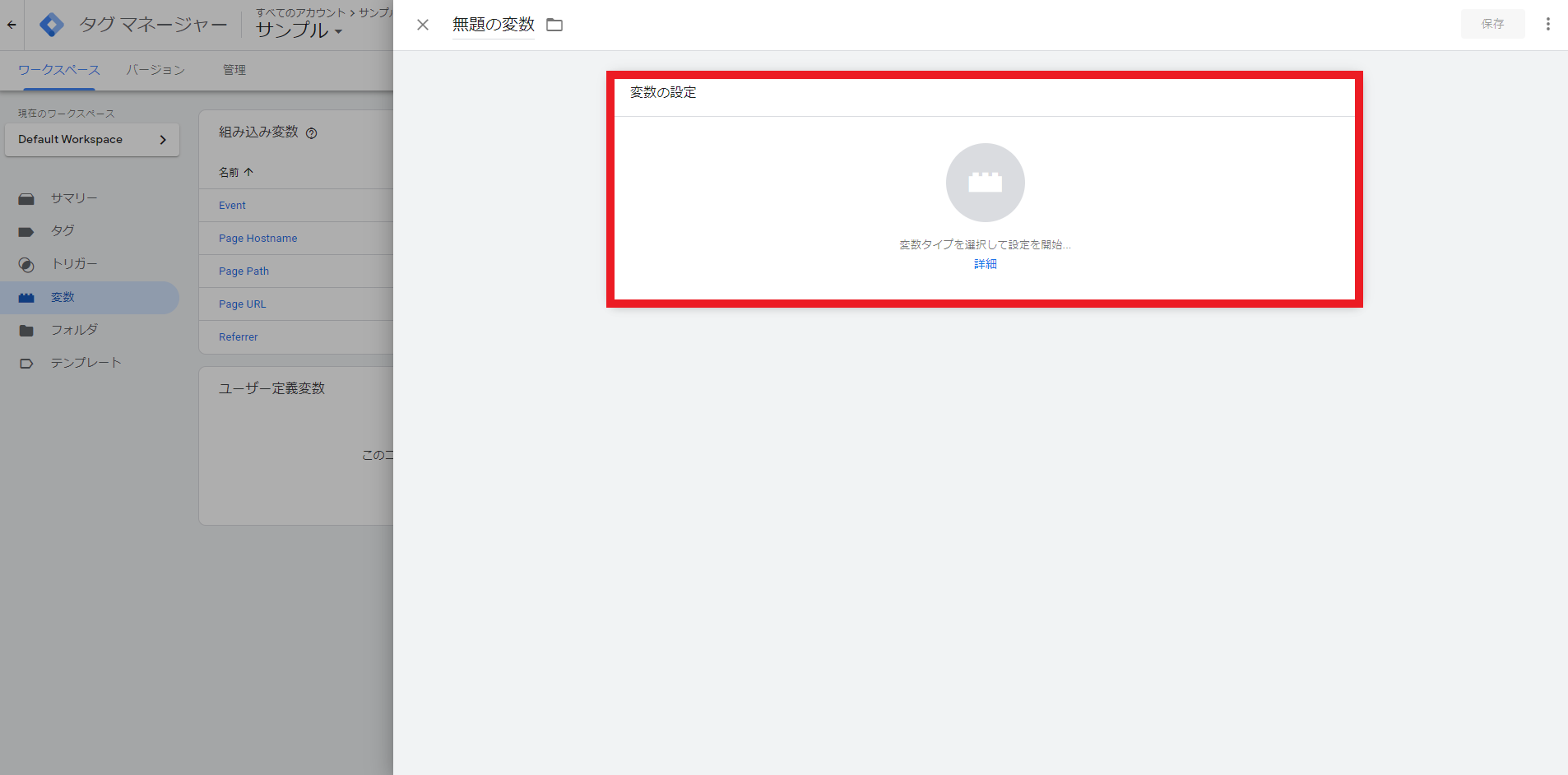This screenshot has height=775, width=1568.
Task: Edit the 無題の変数 variable name
Action: 494,25
